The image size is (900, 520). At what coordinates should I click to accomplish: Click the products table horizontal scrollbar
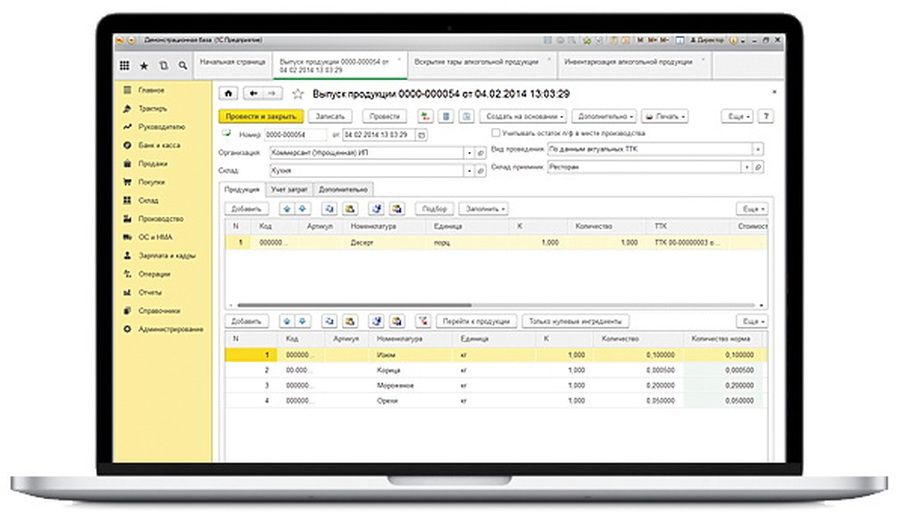[x=354, y=305]
